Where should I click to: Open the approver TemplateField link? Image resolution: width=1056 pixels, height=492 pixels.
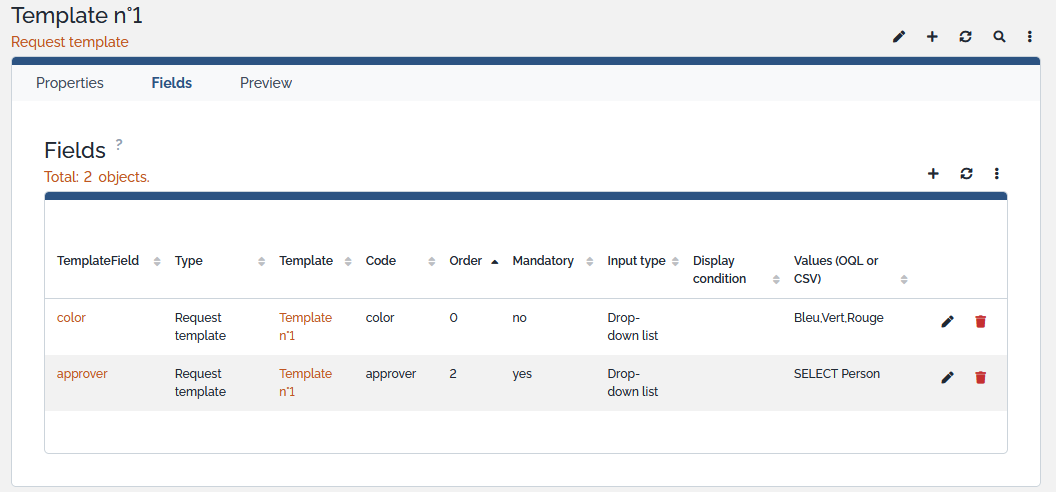[82, 374]
